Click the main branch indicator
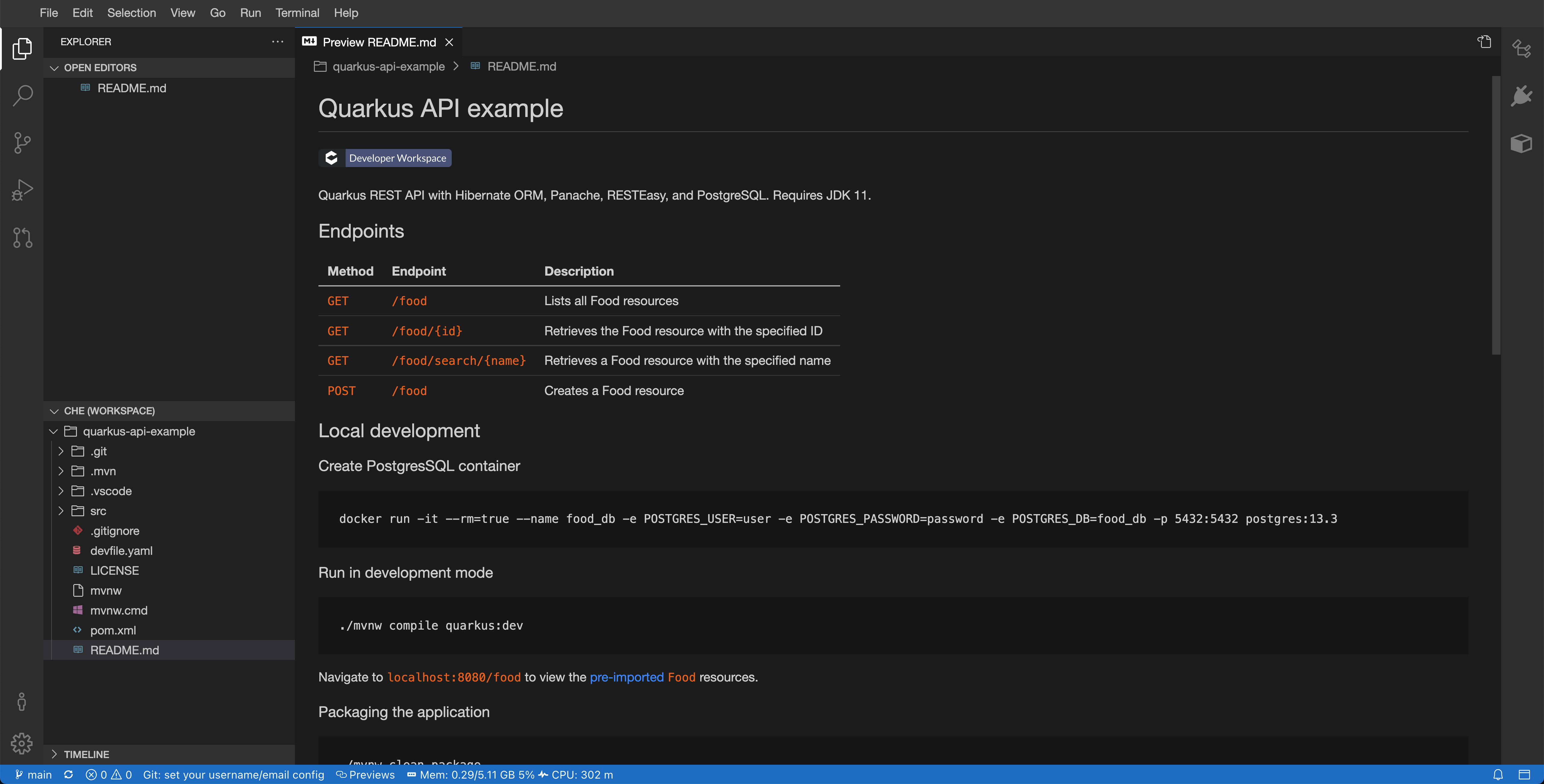The image size is (1544, 784). pos(33,774)
